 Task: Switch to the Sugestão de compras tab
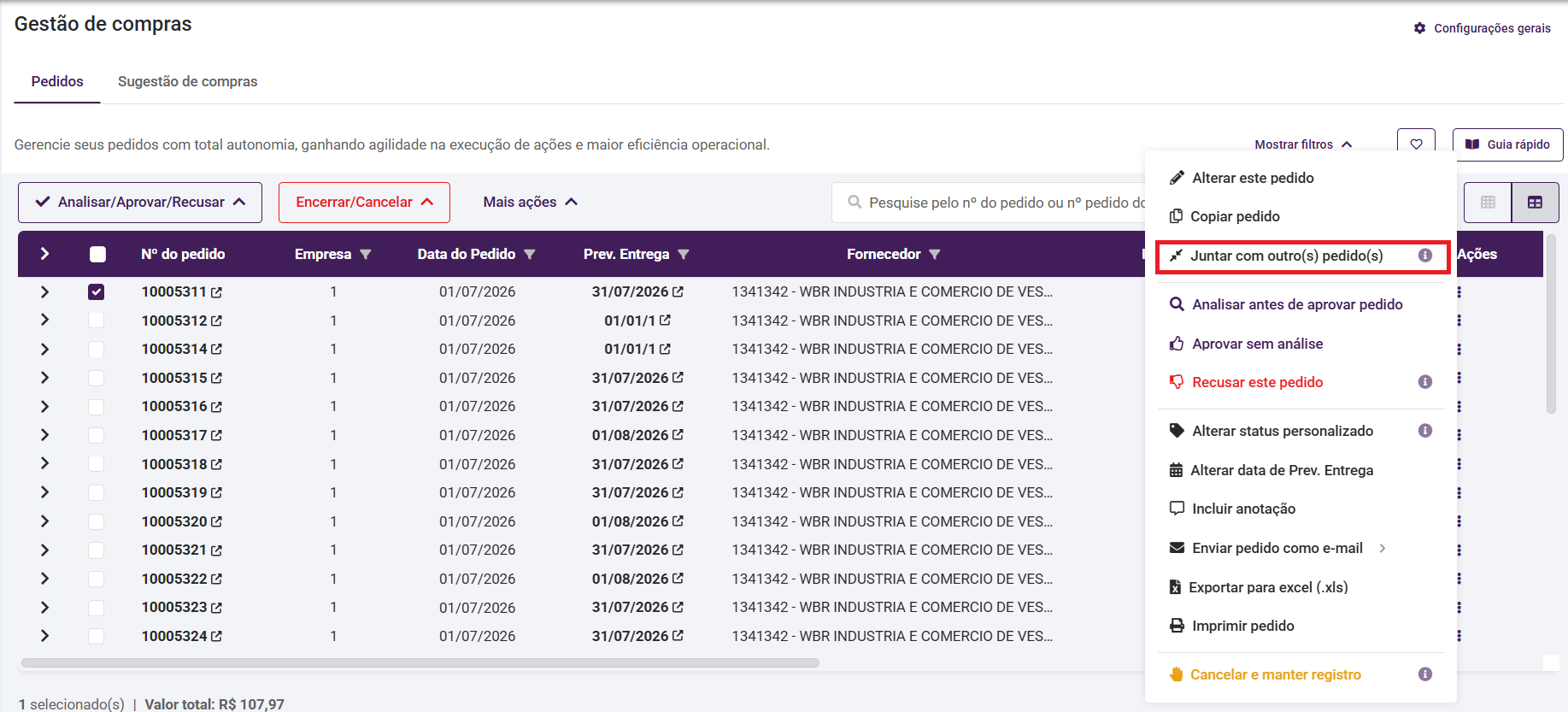[187, 81]
